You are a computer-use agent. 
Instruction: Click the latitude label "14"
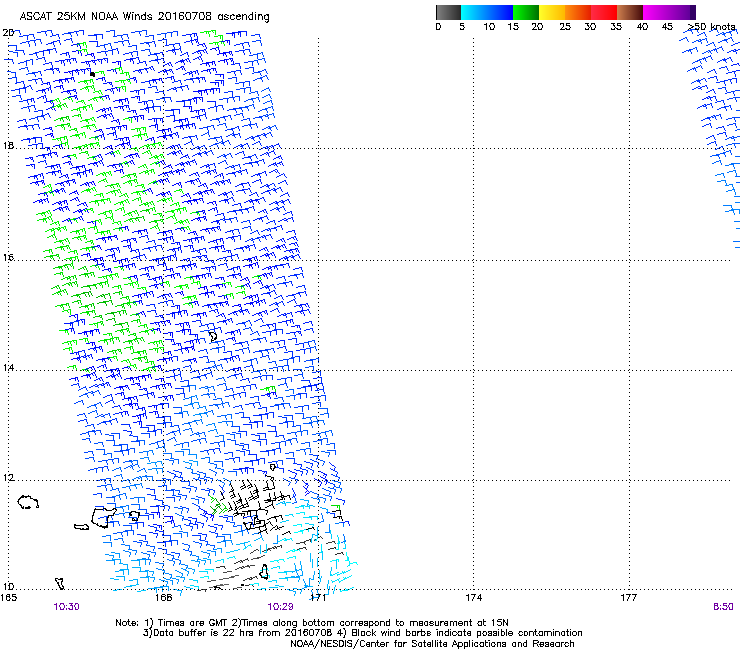8,368
